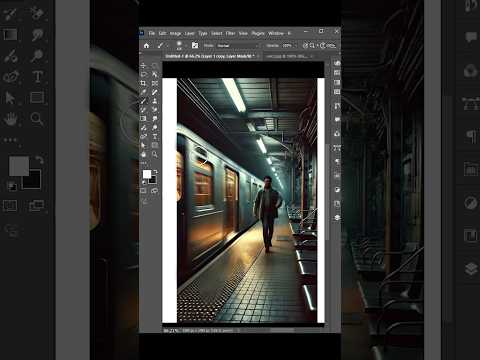The image size is (480, 360).
Task: Toggle the Brush Settings panel button
Action: click(x=195, y=45)
